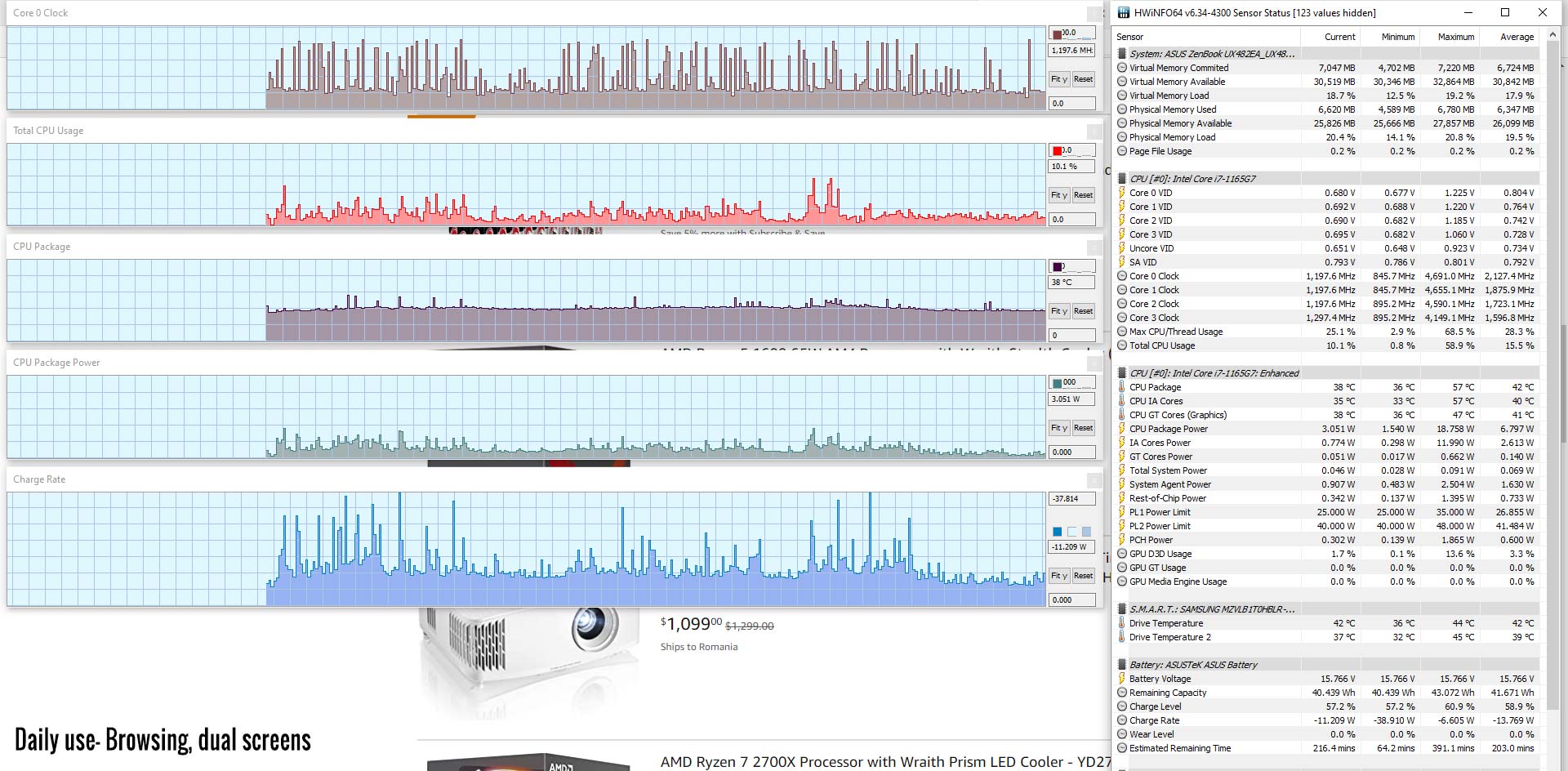
Task: Pick the dark blue Charge Rate color swatch
Action: (1058, 532)
